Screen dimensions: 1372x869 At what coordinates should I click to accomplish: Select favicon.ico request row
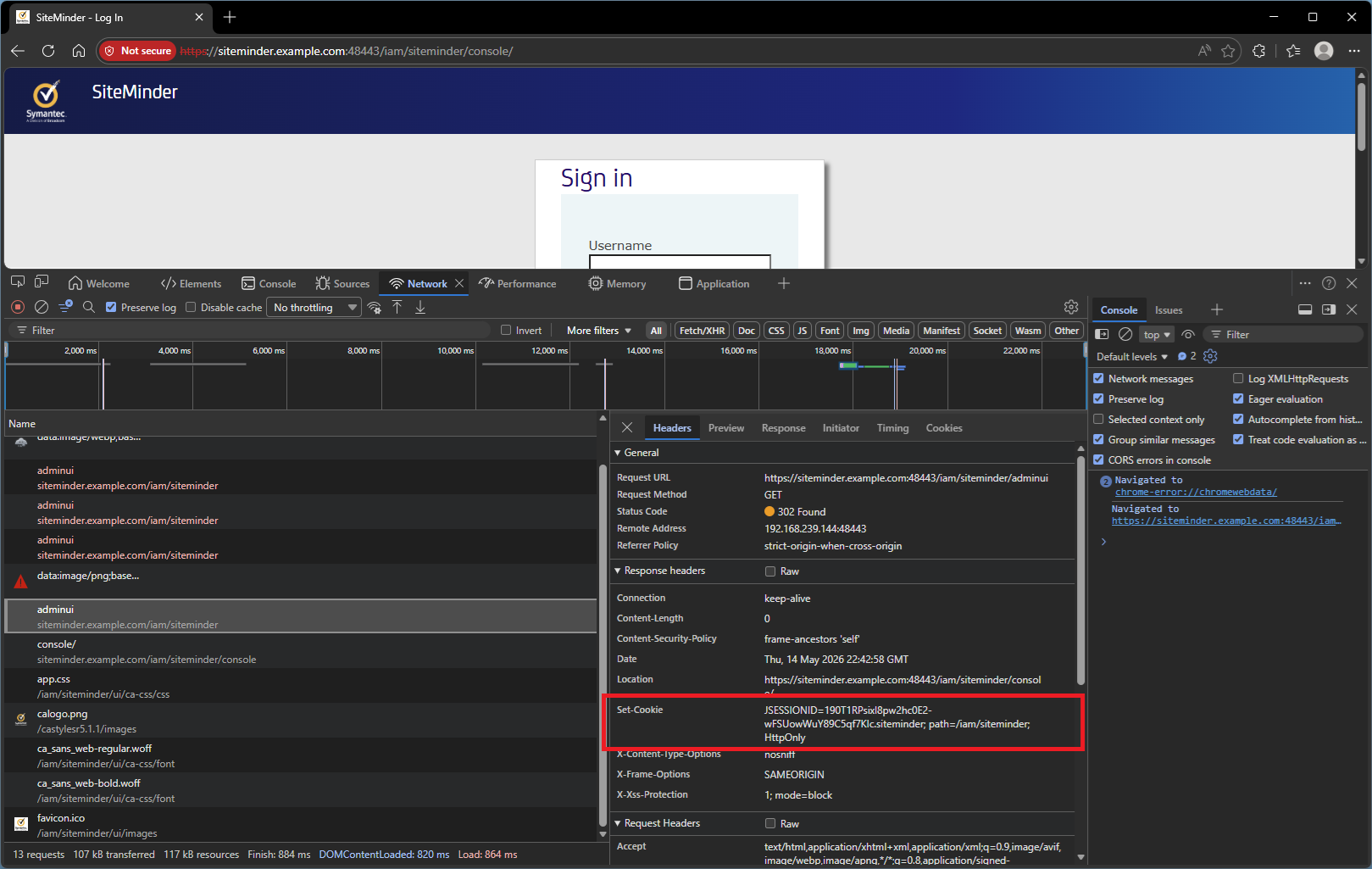pyautogui.click(x=301, y=825)
